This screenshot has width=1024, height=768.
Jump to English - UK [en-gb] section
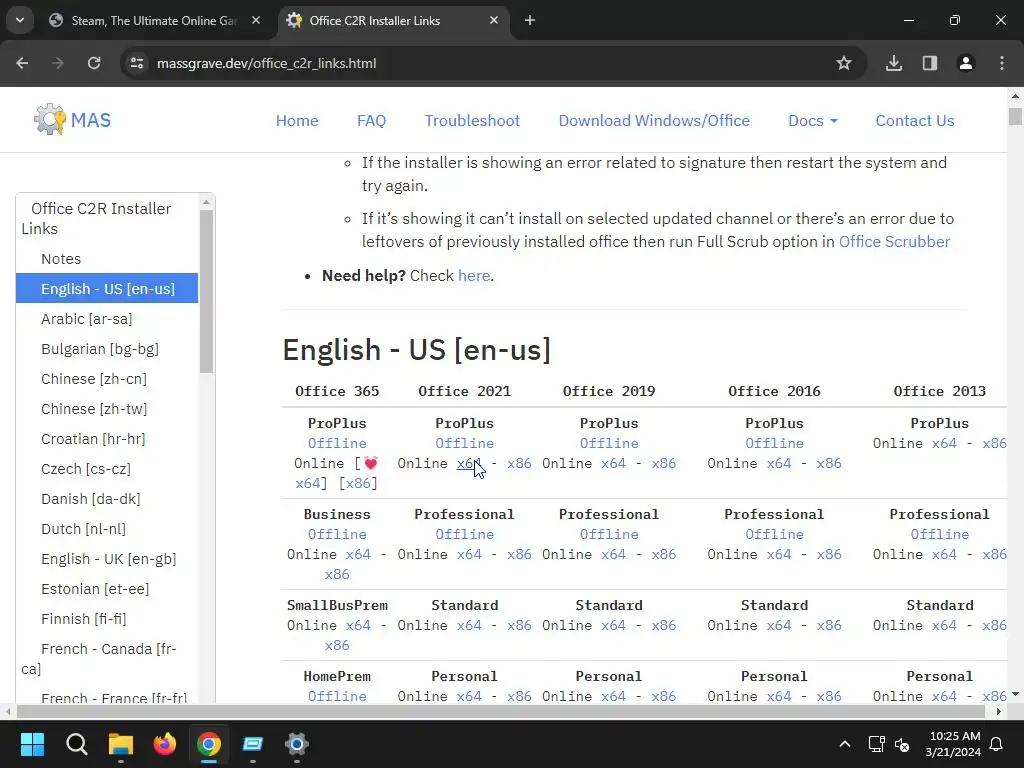(x=108, y=559)
